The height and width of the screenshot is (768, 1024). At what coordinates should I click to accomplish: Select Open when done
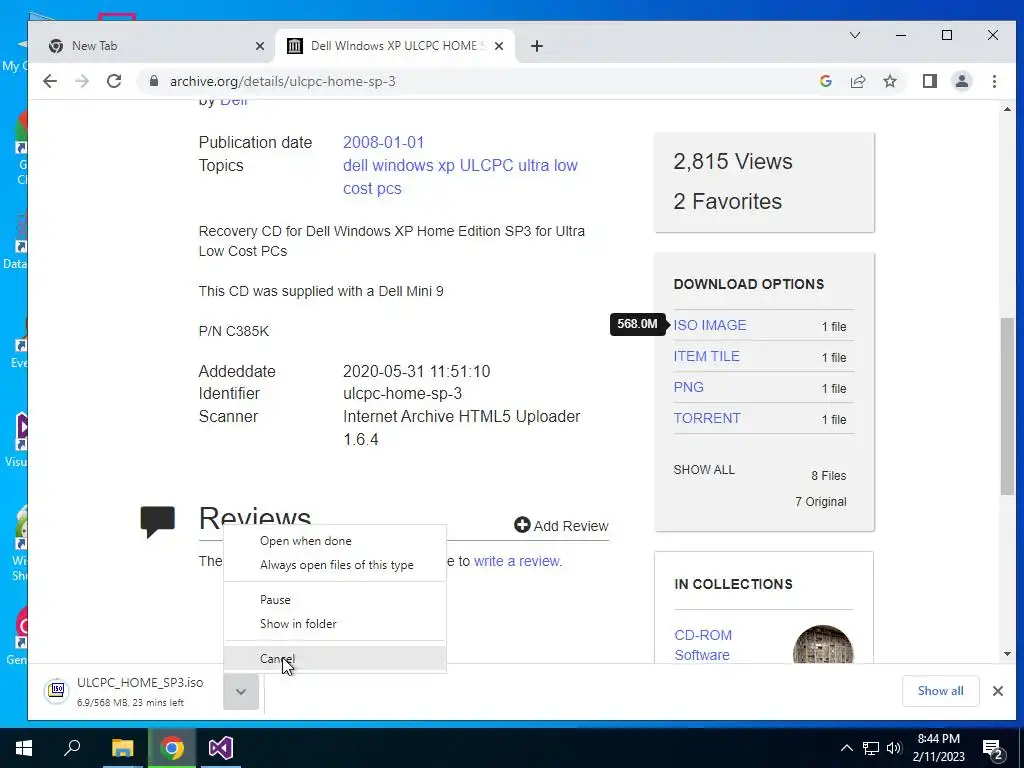point(334,541)
